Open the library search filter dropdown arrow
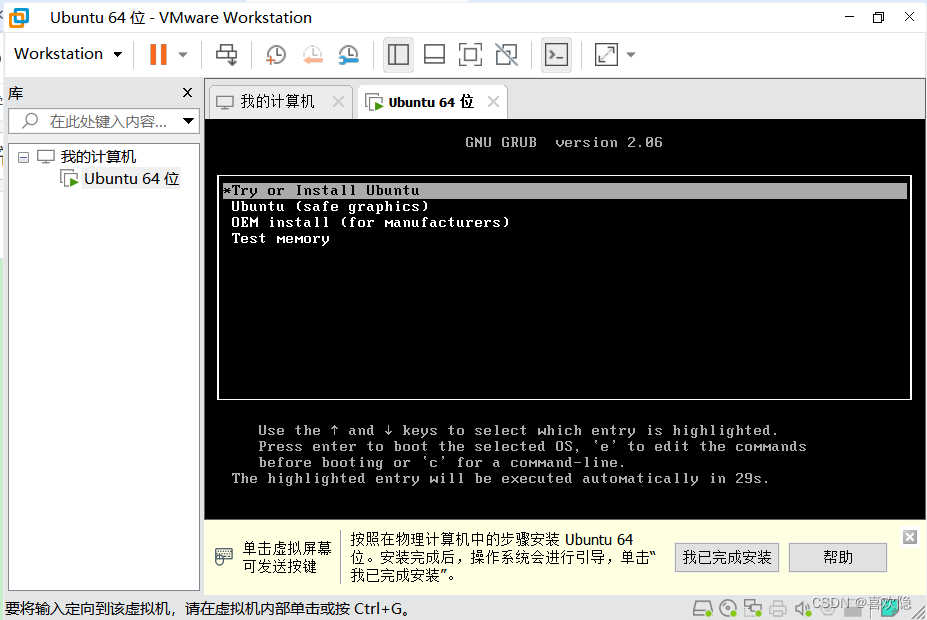This screenshot has width=927, height=620. (x=189, y=121)
